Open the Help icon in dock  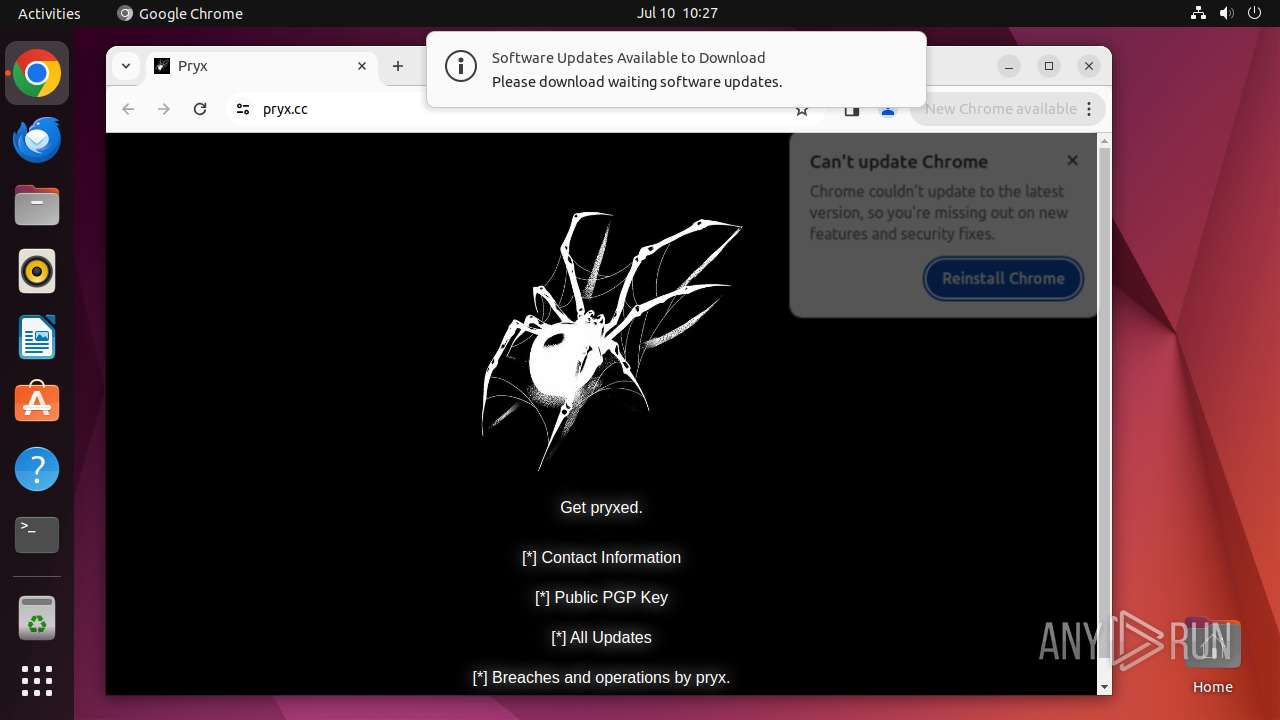(37, 469)
